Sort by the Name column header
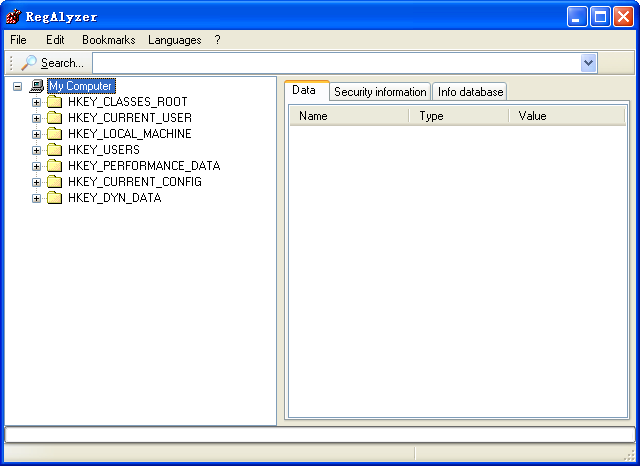Viewport: 640px width, 466px height. pyautogui.click(x=348, y=116)
